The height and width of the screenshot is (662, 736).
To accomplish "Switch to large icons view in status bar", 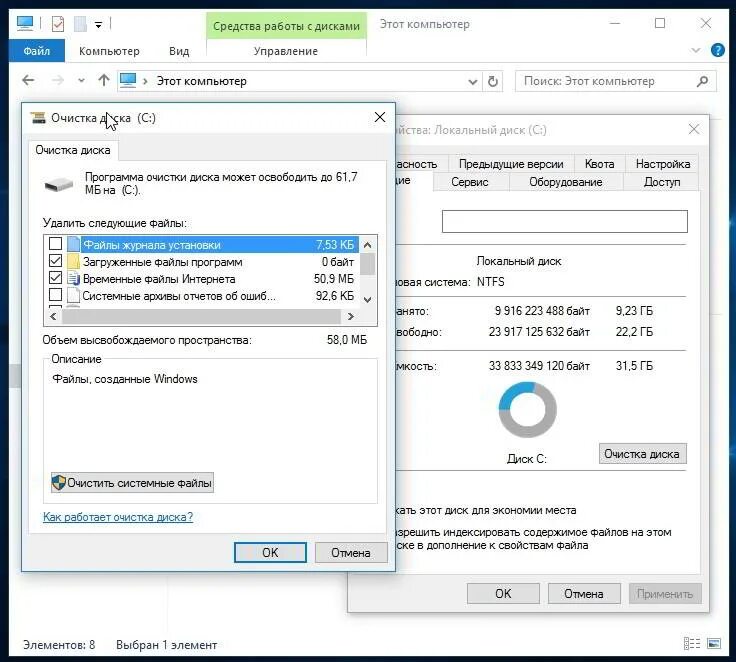I will 714,643.
